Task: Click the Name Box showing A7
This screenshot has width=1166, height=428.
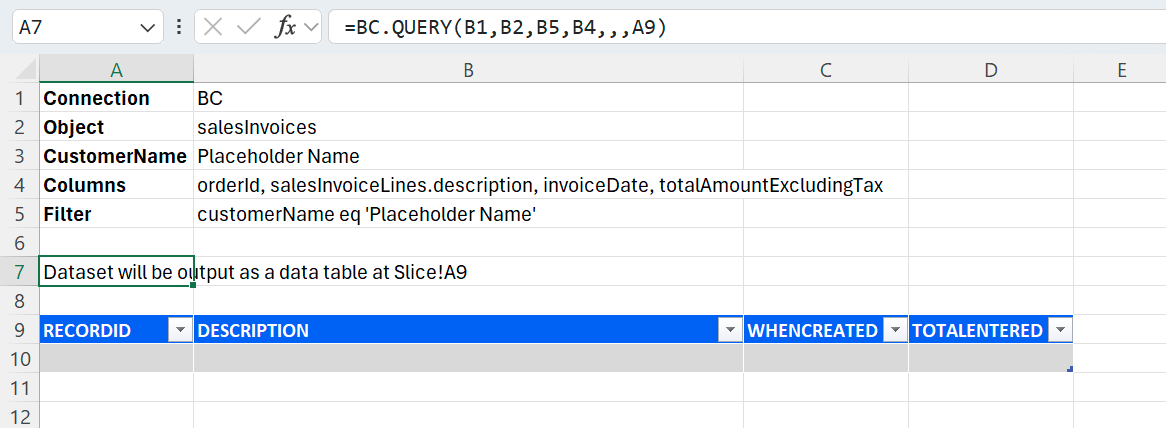Action: coord(70,28)
